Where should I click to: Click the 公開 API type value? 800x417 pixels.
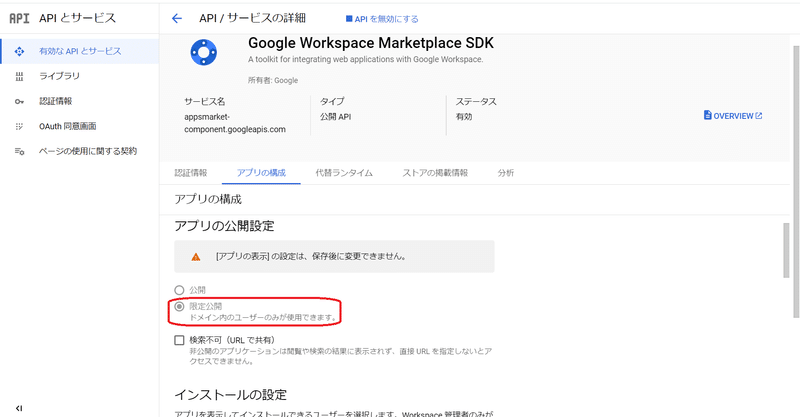[336, 117]
